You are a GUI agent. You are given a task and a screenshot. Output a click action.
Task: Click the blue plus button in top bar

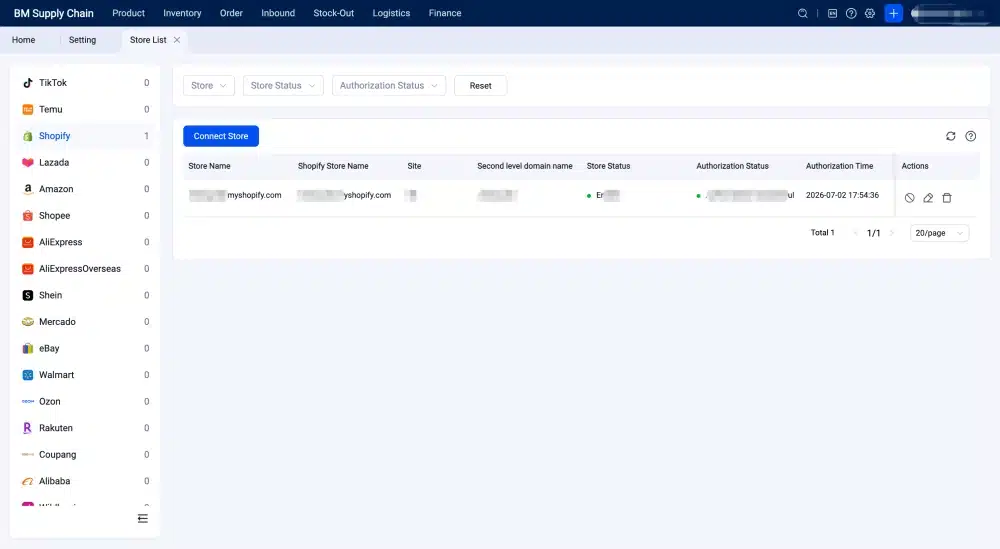point(893,13)
